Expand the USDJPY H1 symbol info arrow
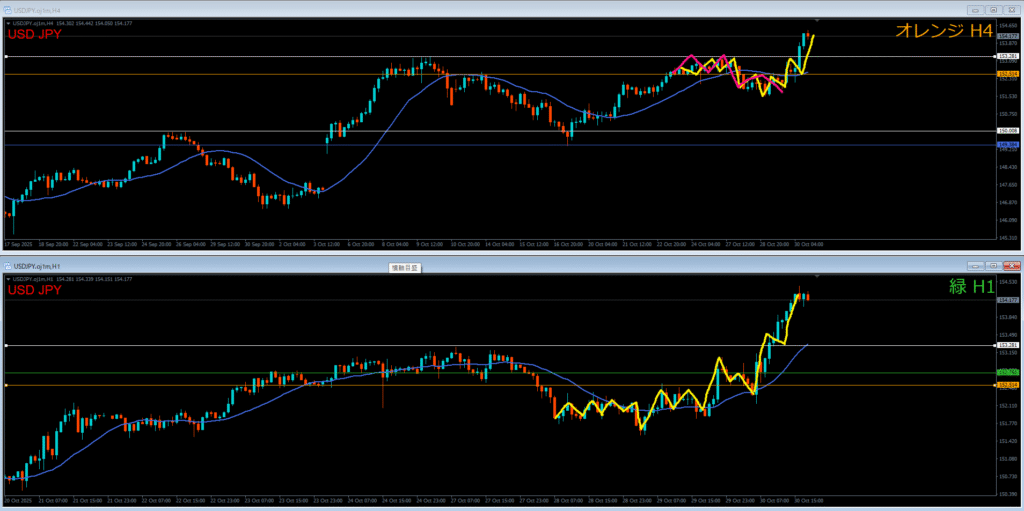 (8, 277)
